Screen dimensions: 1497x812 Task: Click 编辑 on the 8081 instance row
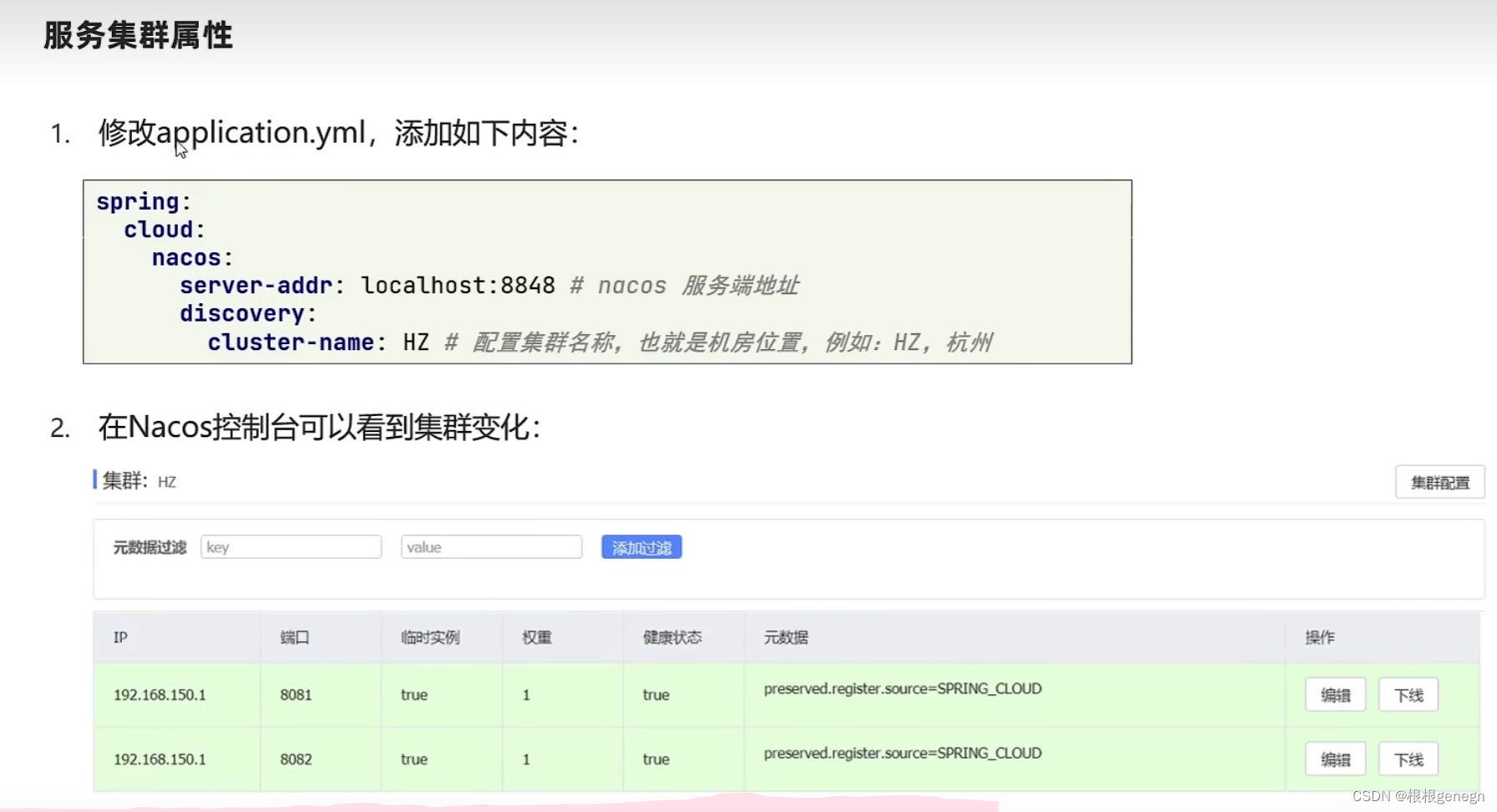coord(1334,694)
